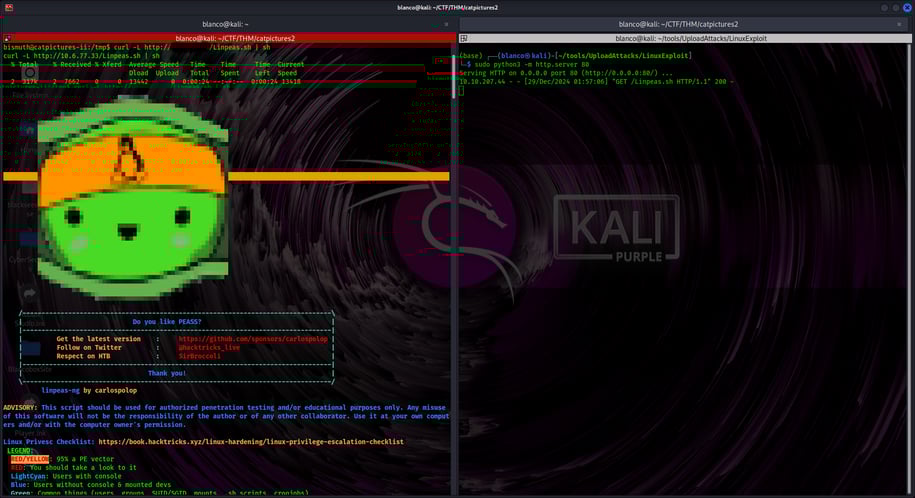Click 'Serving HTTP on 0.0.0.0 port 80' line

tap(565, 73)
